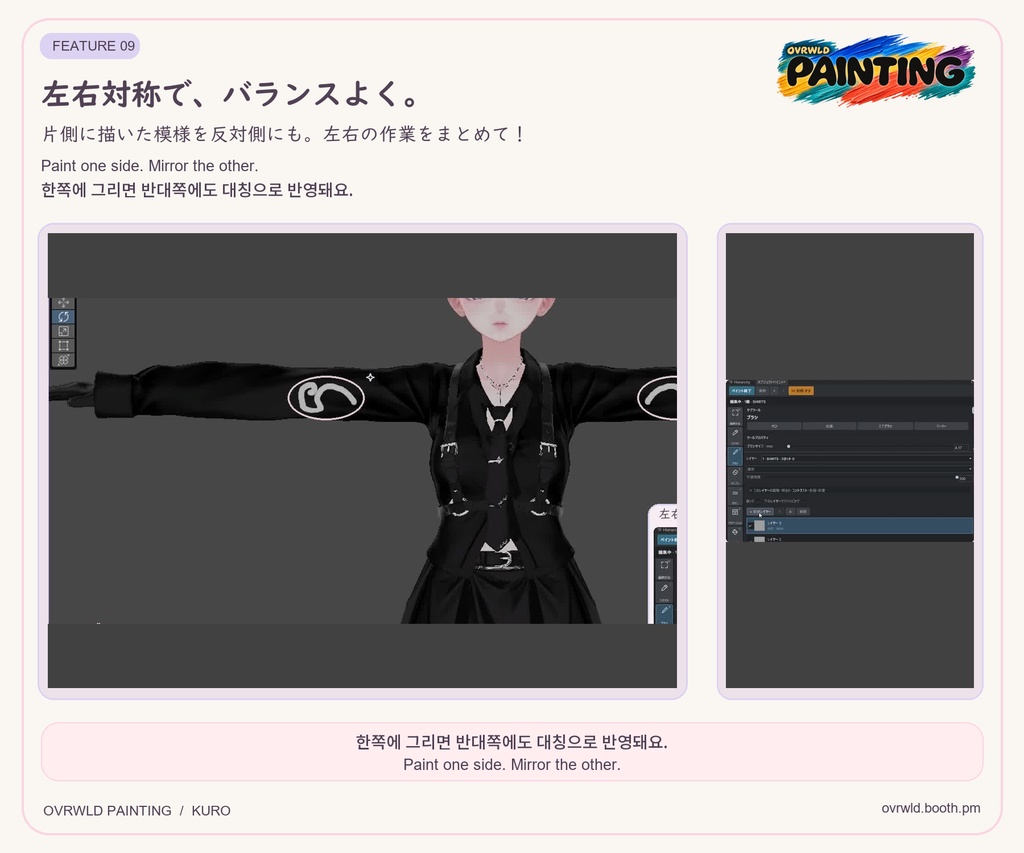Click the brush size value field

(x=961, y=447)
